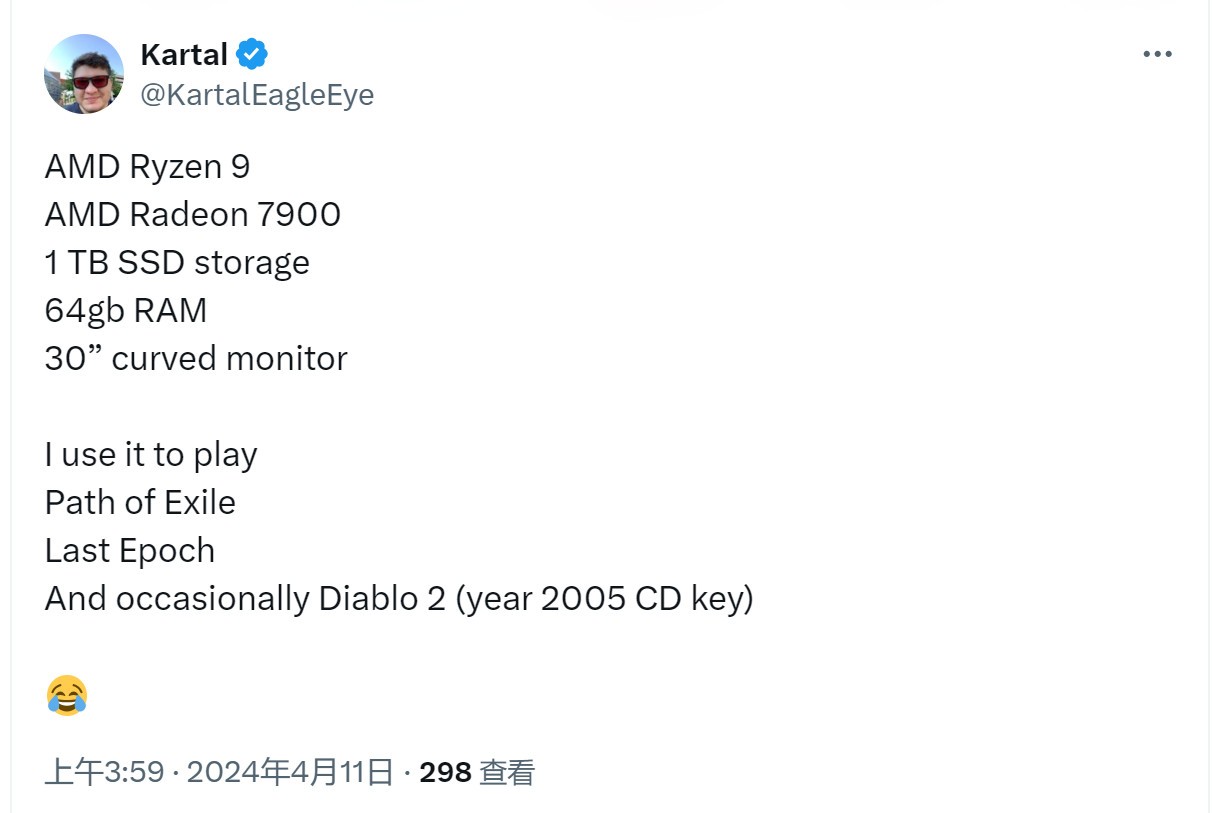Open Kartal's profile picture avatar
Viewport: 1213px width, 813px height.
(x=84, y=74)
